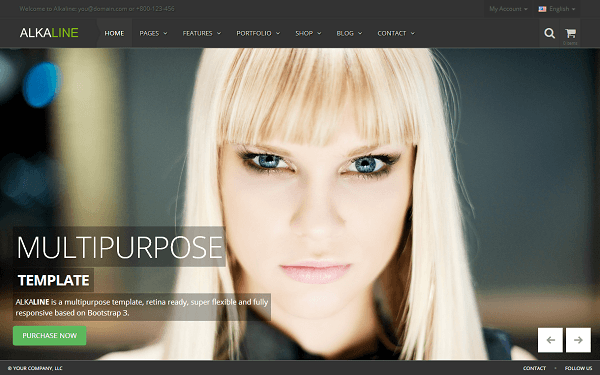Advance to next slide arrow
Viewport: 600px width, 375px height.
pos(578,340)
